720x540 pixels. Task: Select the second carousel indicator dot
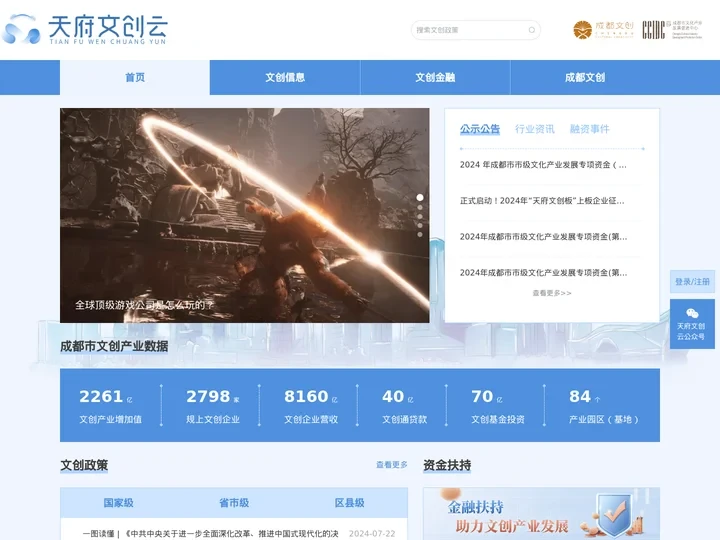420,208
